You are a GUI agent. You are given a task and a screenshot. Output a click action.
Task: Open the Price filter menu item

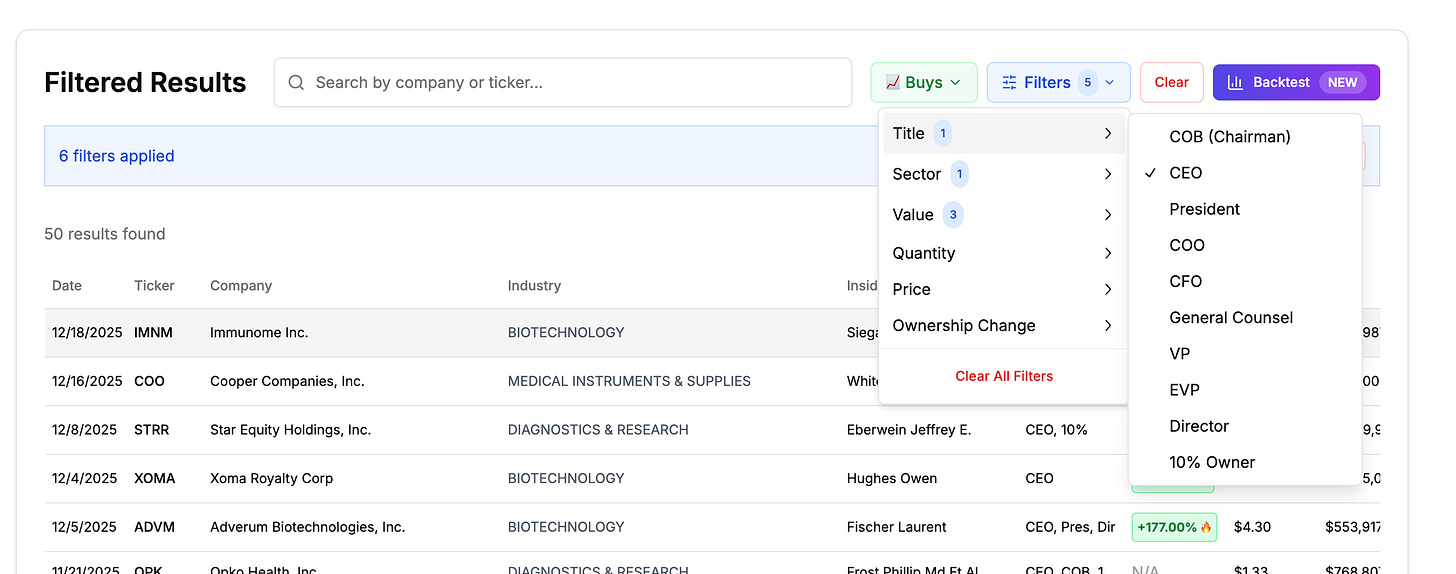pyautogui.click(x=1004, y=289)
